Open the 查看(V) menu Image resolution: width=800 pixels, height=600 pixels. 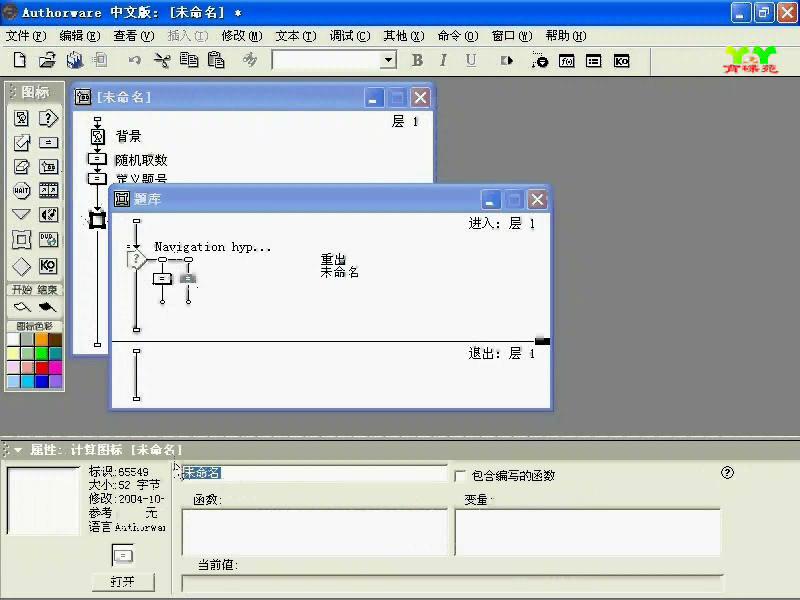click(134, 36)
